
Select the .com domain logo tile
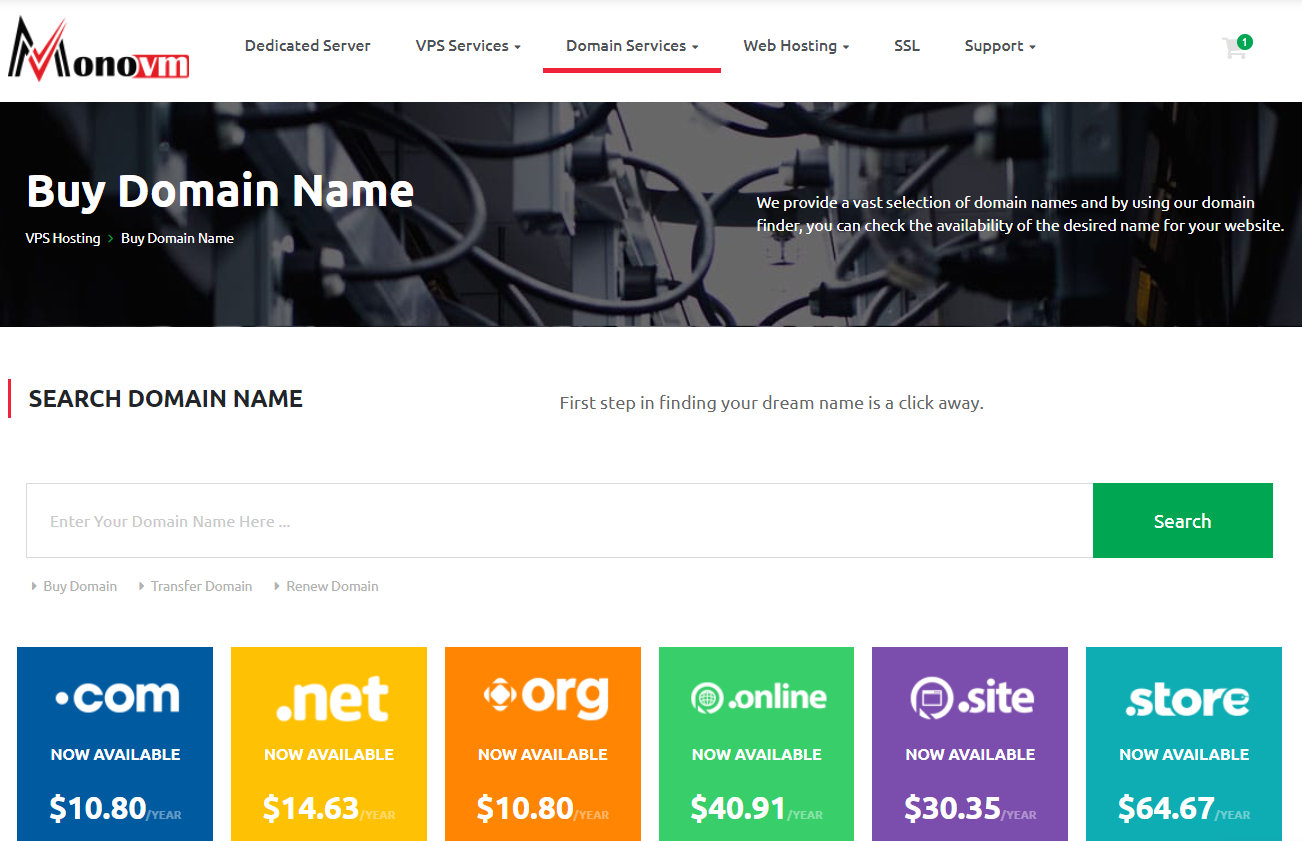coord(115,697)
